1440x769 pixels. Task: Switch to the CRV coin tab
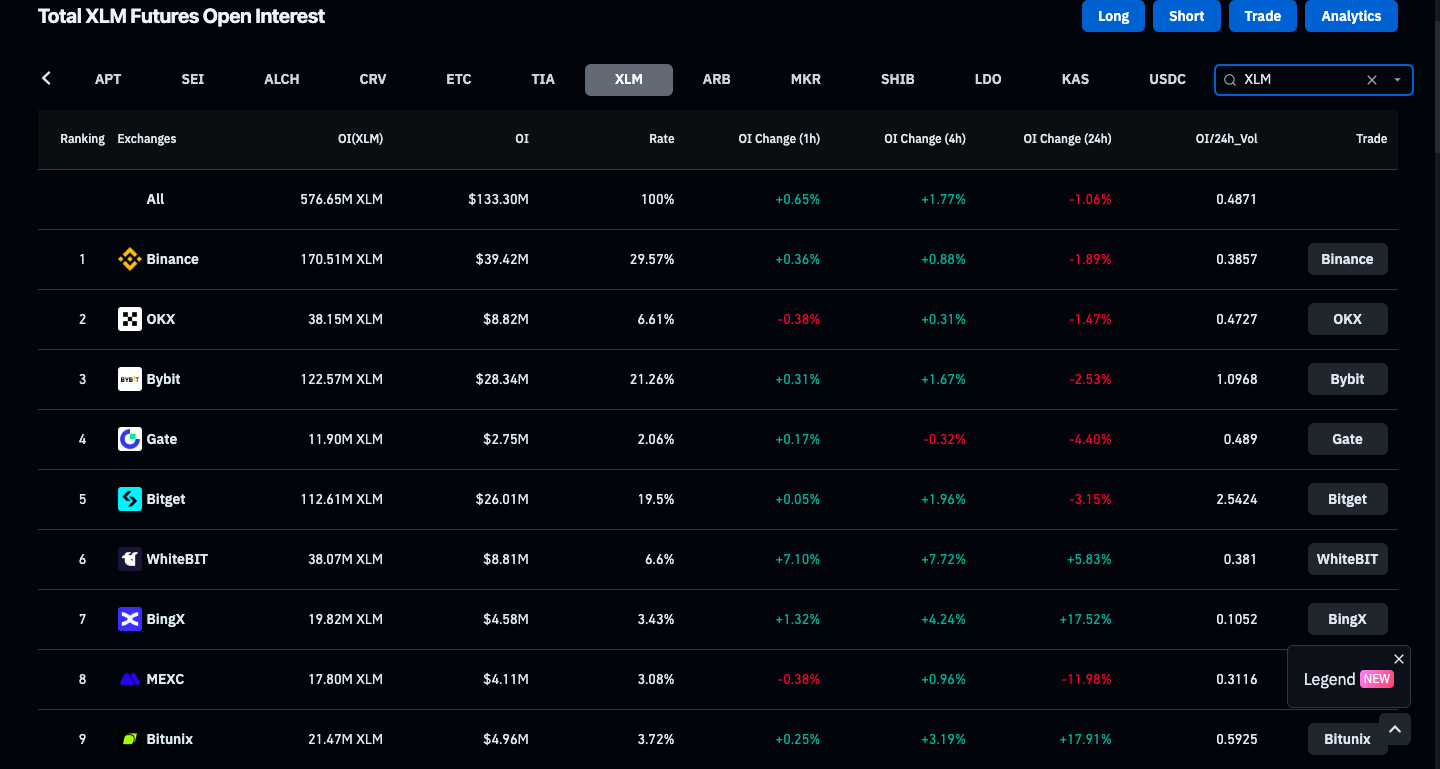pyautogui.click(x=373, y=79)
